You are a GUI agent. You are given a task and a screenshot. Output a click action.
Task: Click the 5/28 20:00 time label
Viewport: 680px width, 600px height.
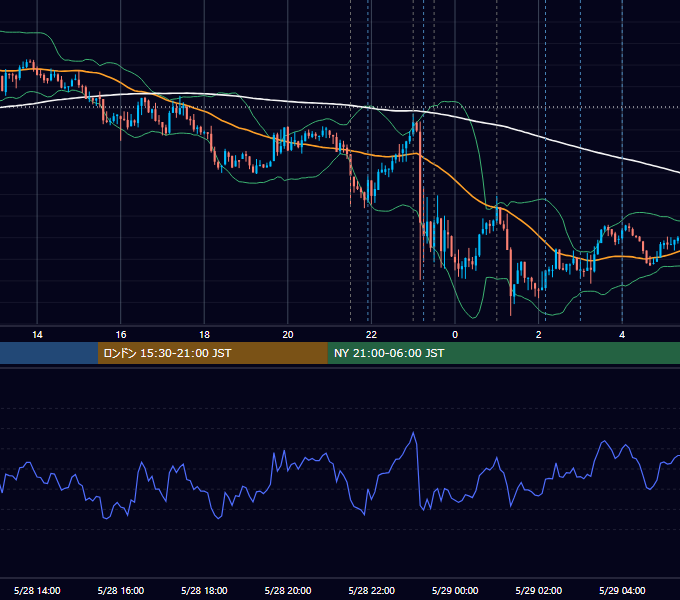point(288,590)
